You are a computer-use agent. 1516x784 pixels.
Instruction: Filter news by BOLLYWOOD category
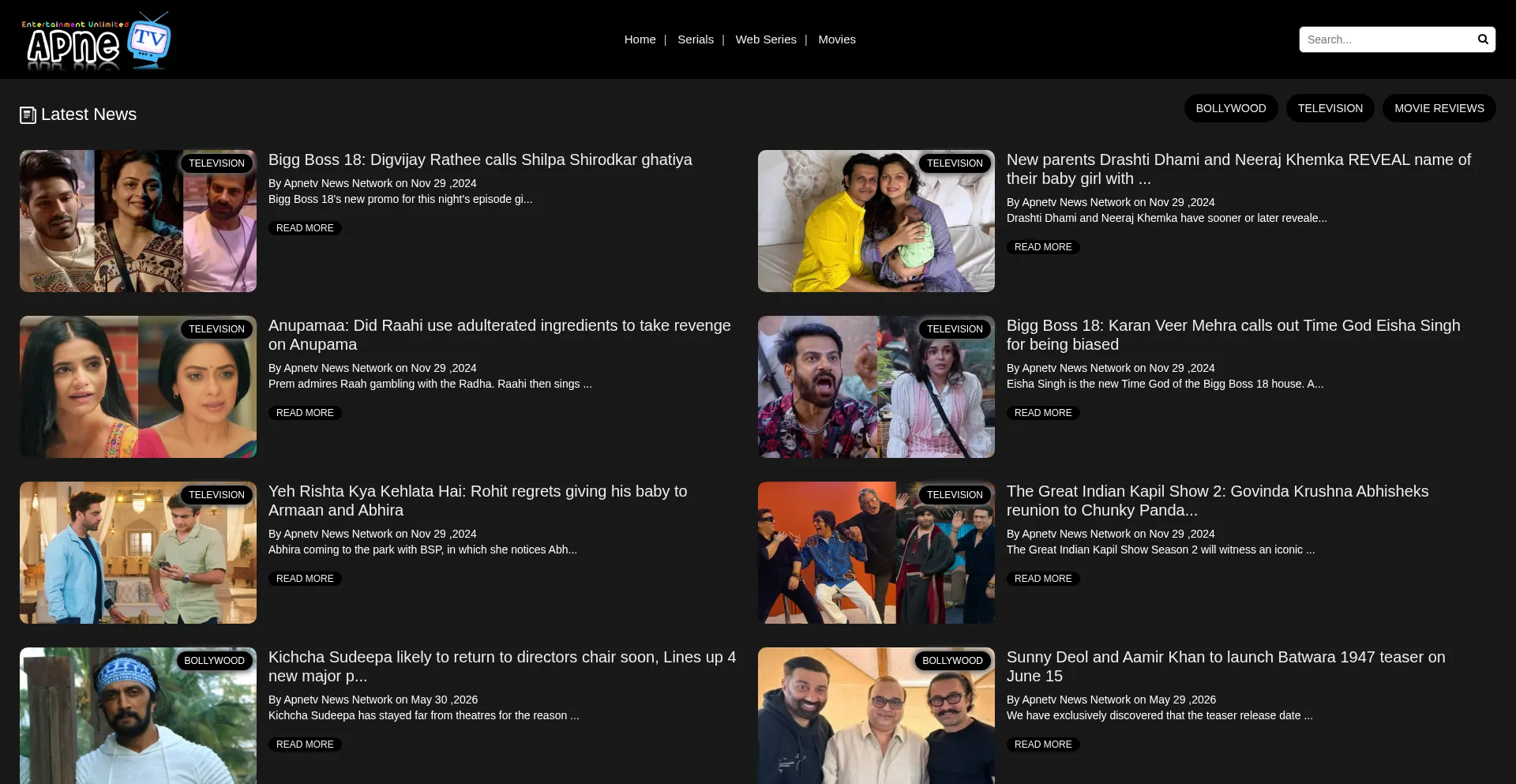pos(1230,108)
